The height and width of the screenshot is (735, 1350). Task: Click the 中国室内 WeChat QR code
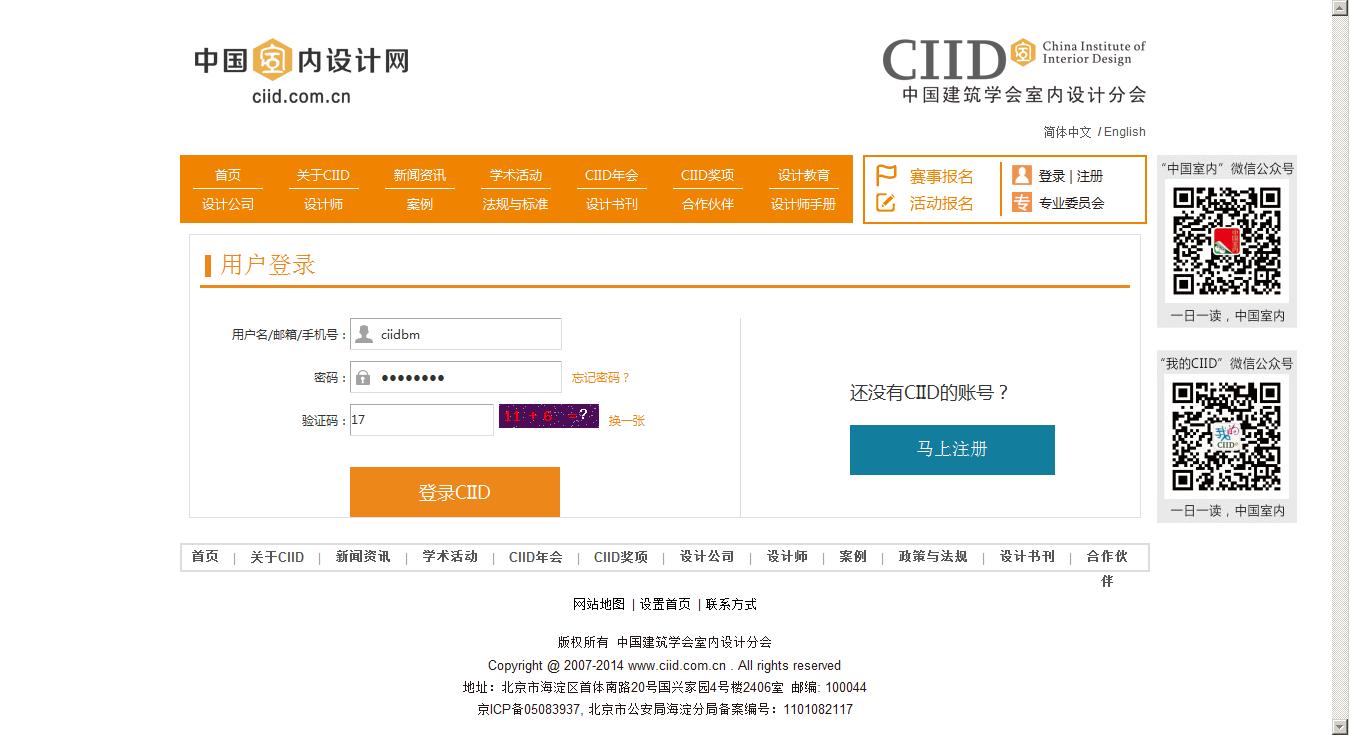[1227, 241]
